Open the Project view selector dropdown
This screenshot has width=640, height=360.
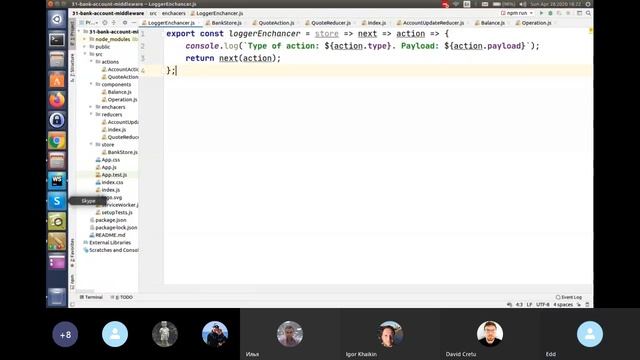tap(89, 23)
